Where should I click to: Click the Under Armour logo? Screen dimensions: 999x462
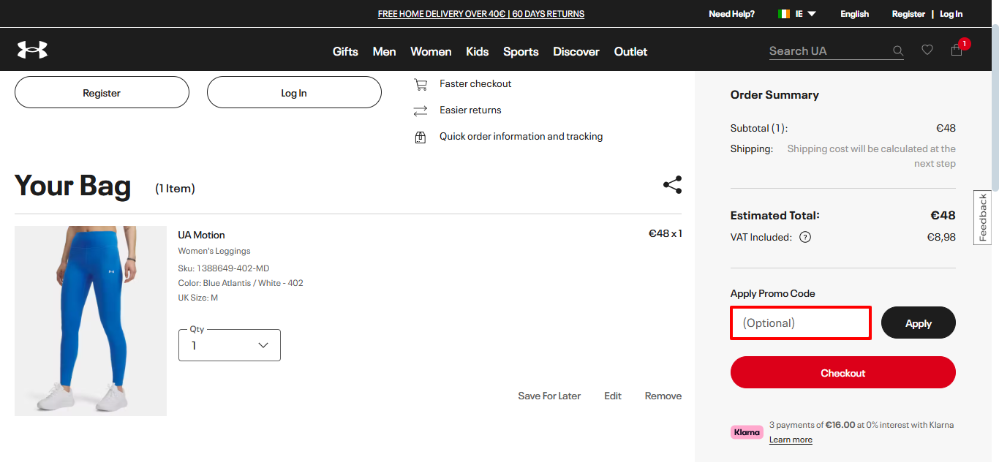32,50
